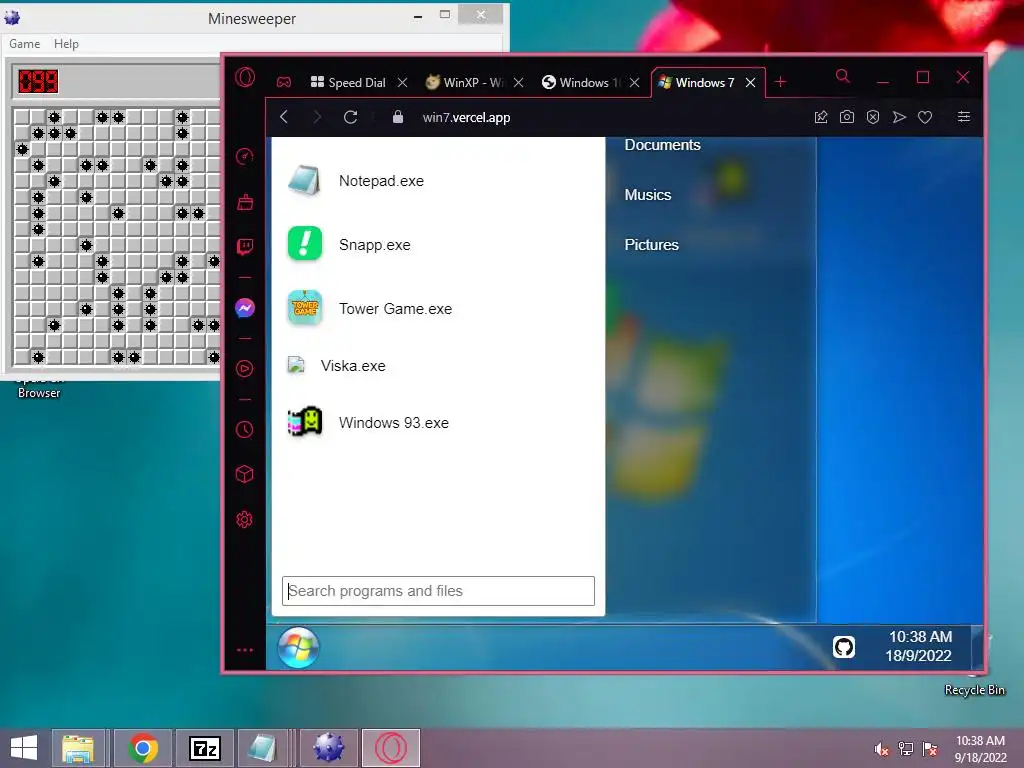Open Windows Start button on taskbar
Image resolution: width=1024 pixels, height=768 pixels.
24,748
